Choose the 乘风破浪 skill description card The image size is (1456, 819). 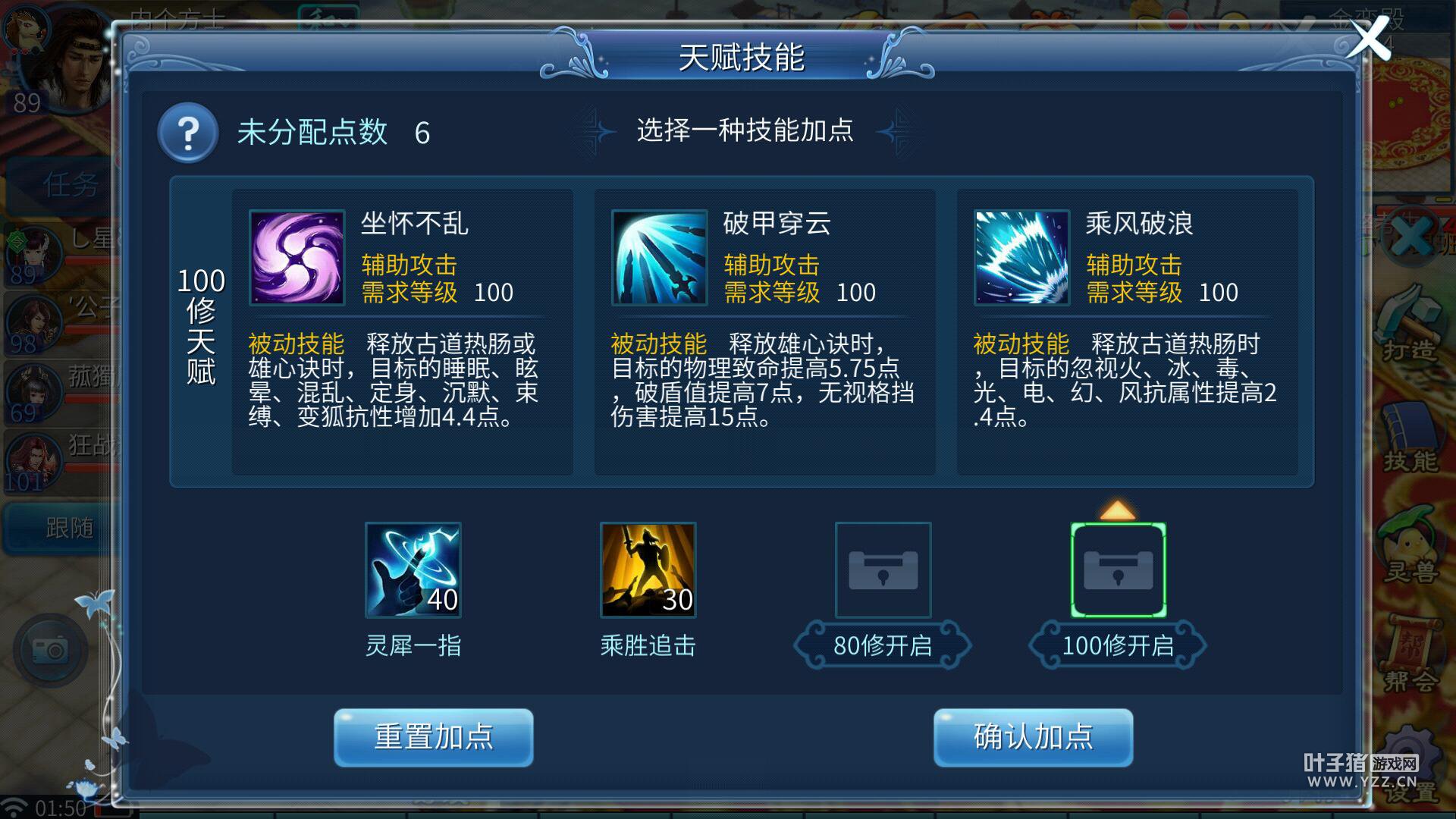click(x=1128, y=332)
